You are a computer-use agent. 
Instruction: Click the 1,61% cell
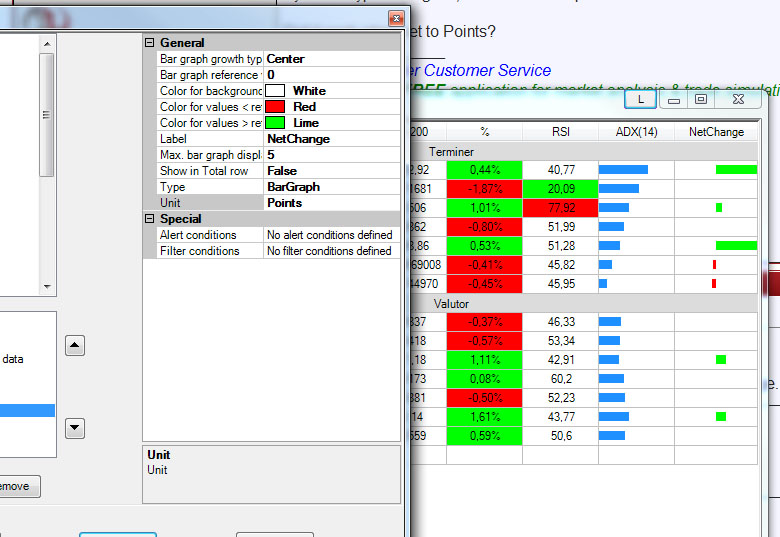[x=485, y=417]
